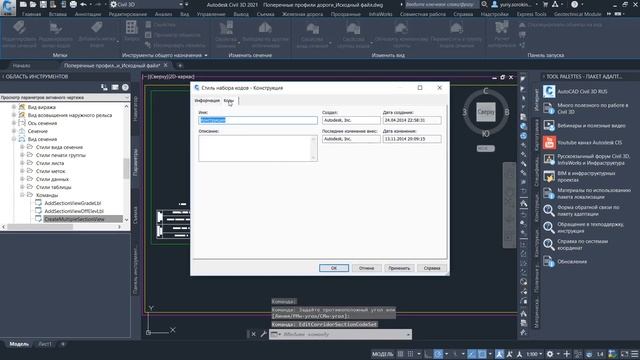Switch to the Модель layout tab
Image resolution: width=640 pixels, height=360 pixels.
tap(19, 344)
